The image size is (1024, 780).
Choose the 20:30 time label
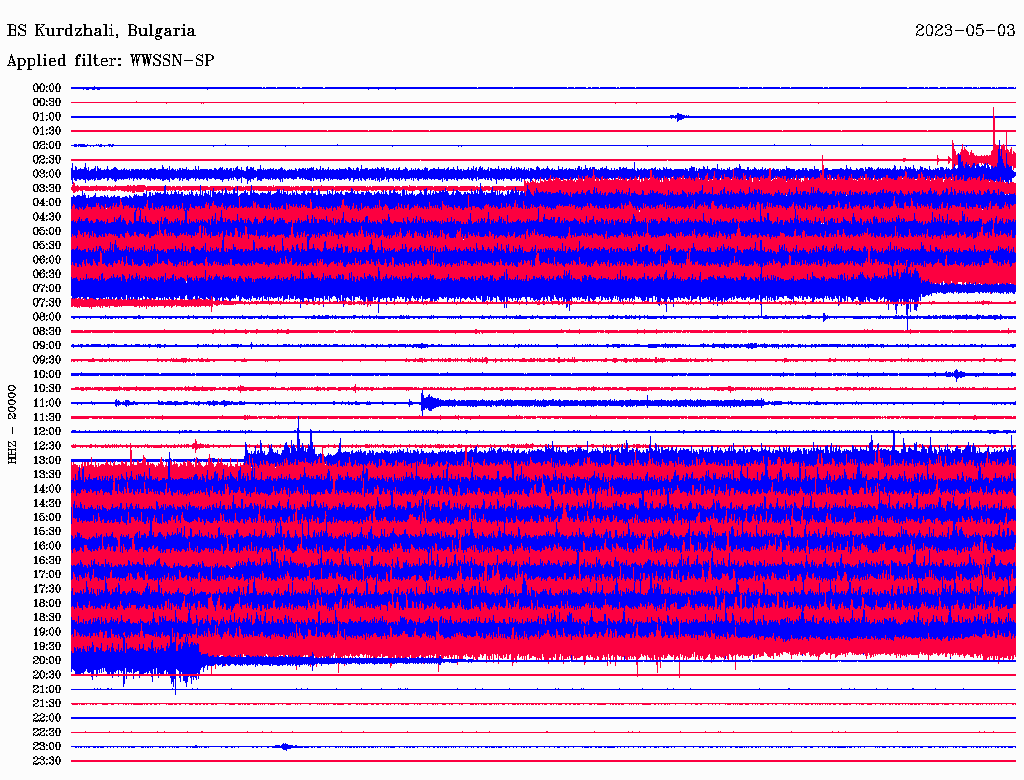click(47, 674)
